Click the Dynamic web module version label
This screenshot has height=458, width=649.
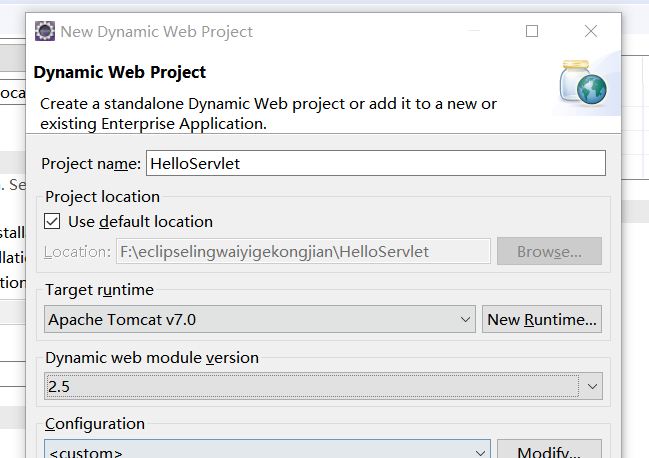tap(152, 357)
